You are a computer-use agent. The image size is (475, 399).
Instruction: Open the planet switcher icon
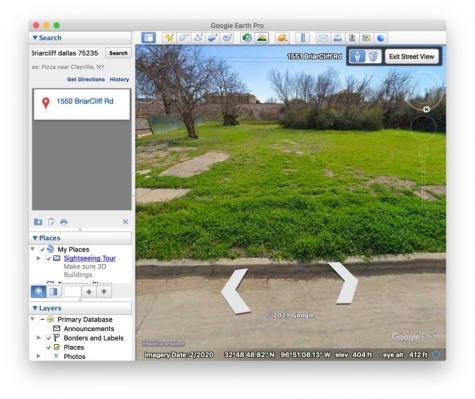click(282, 38)
